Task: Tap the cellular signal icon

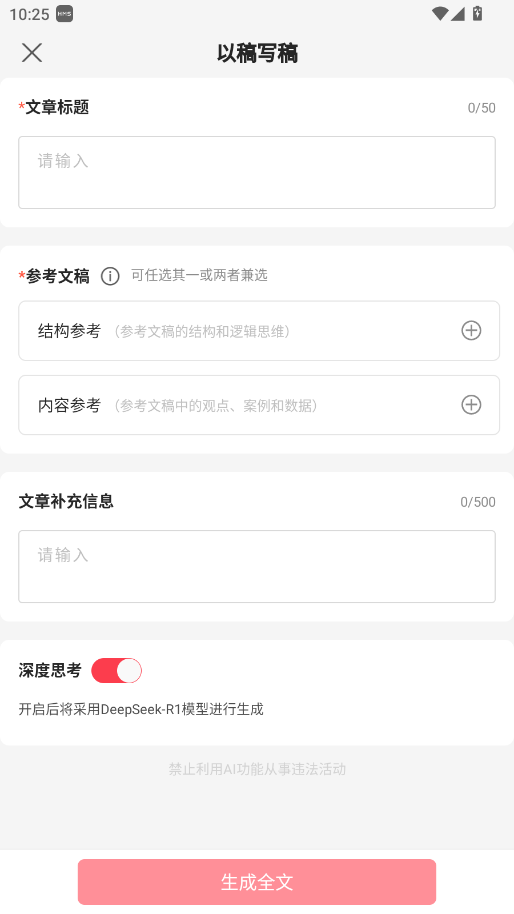Action: coord(457,13)
